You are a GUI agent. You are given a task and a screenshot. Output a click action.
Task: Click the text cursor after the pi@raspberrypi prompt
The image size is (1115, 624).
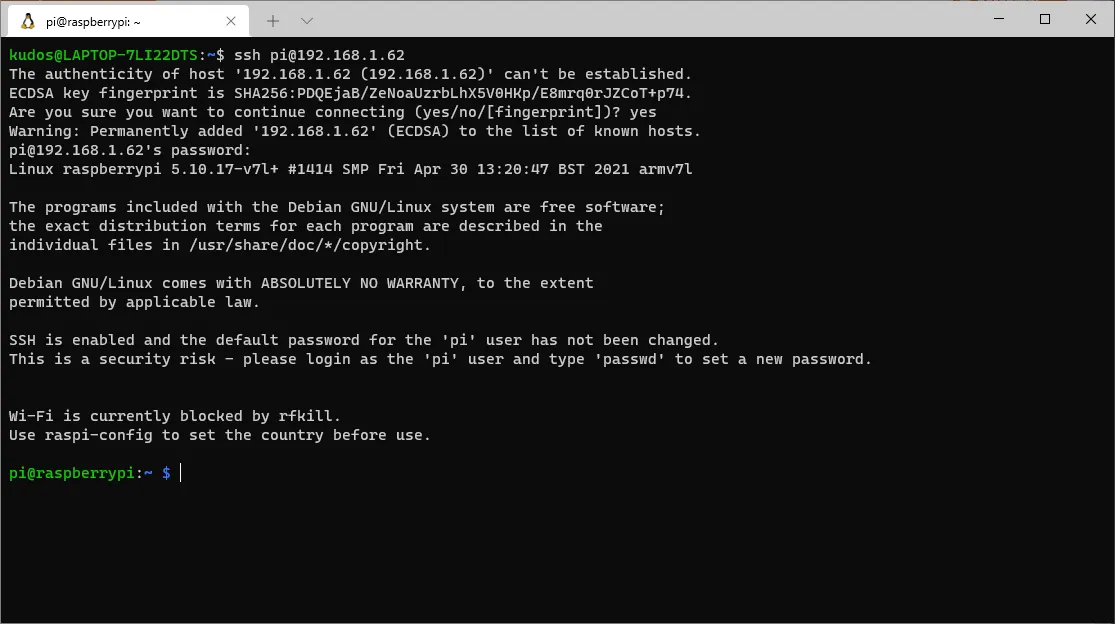click(x=181, y=473)
